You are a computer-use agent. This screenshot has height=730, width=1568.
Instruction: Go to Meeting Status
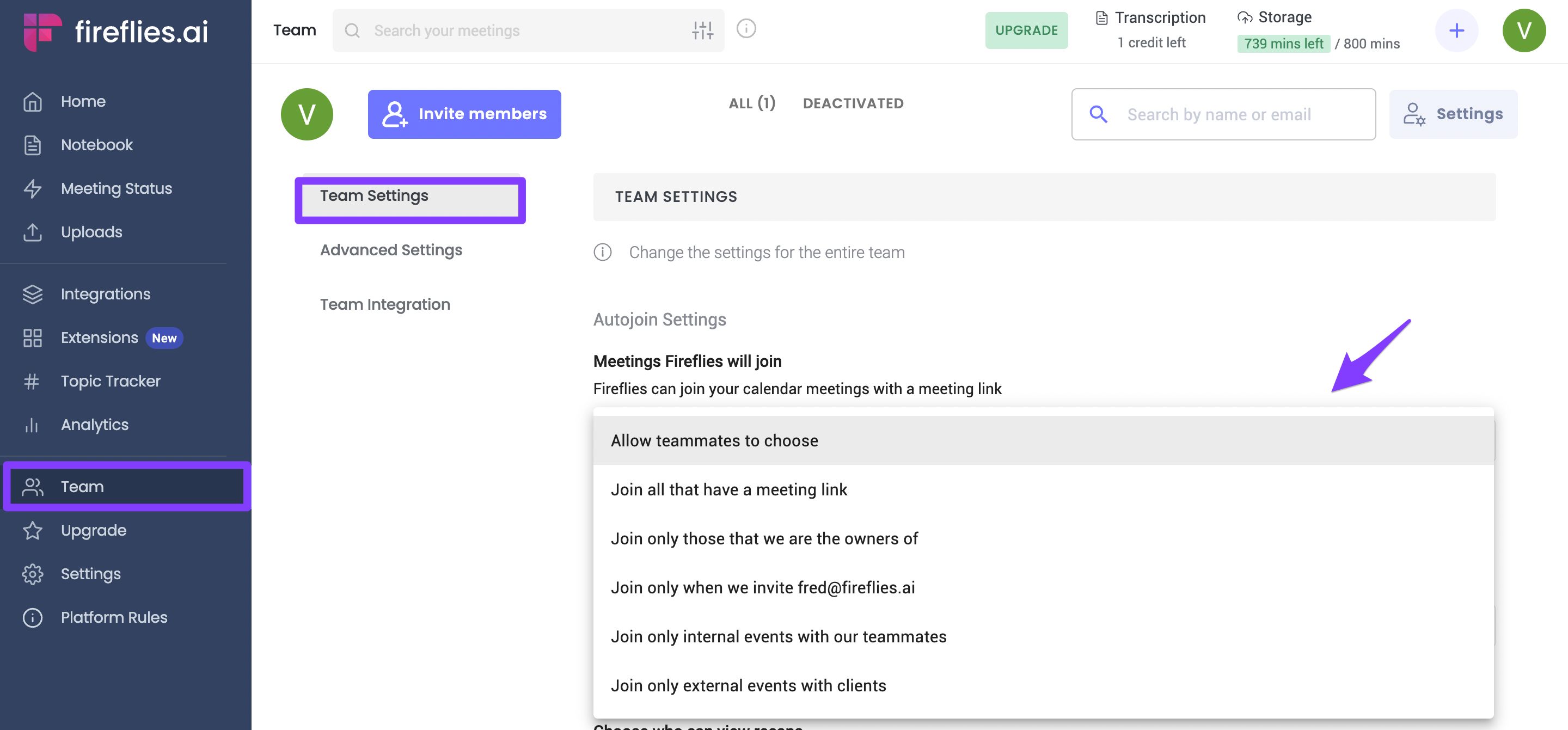pyautogui.click(x=117, y=188)
